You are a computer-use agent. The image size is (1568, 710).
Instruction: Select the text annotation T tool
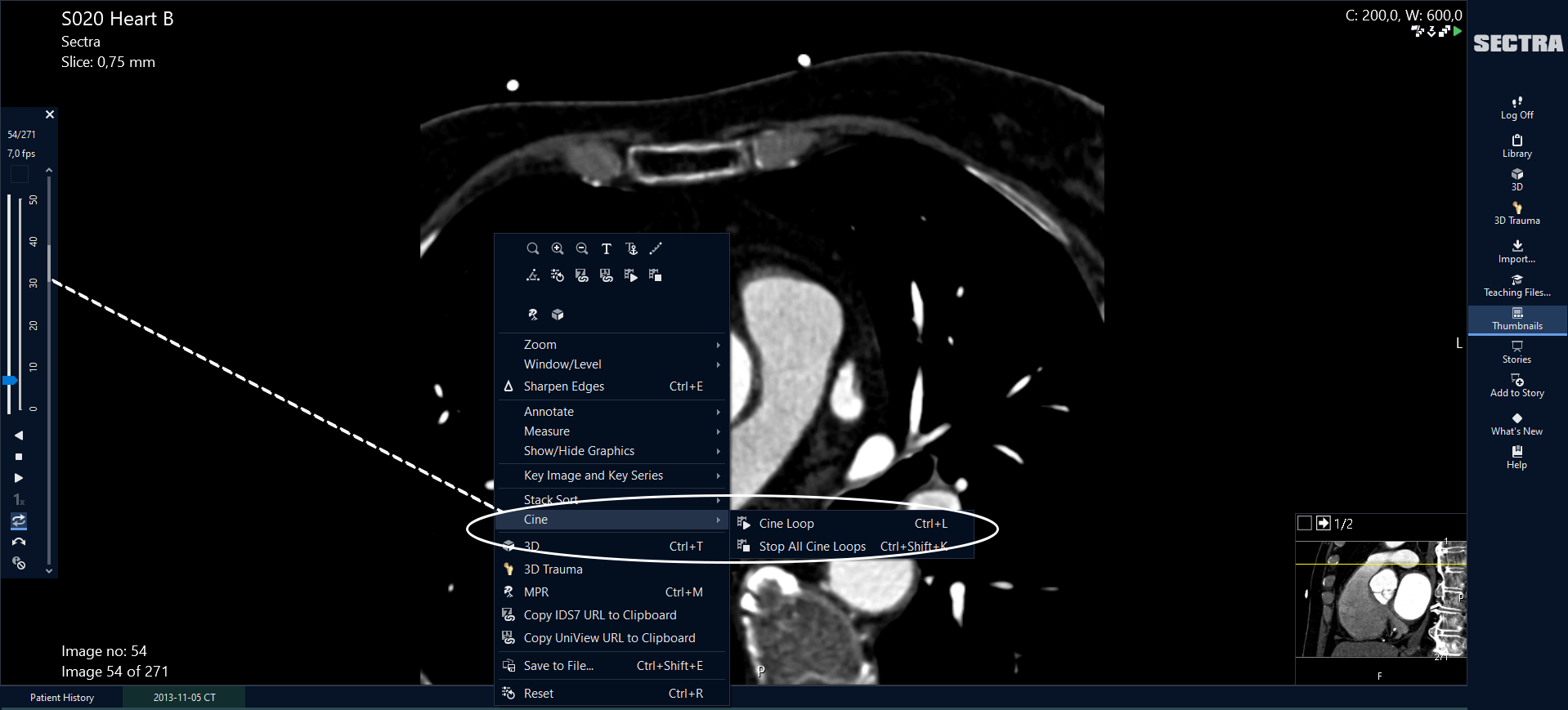coord(607,248)
